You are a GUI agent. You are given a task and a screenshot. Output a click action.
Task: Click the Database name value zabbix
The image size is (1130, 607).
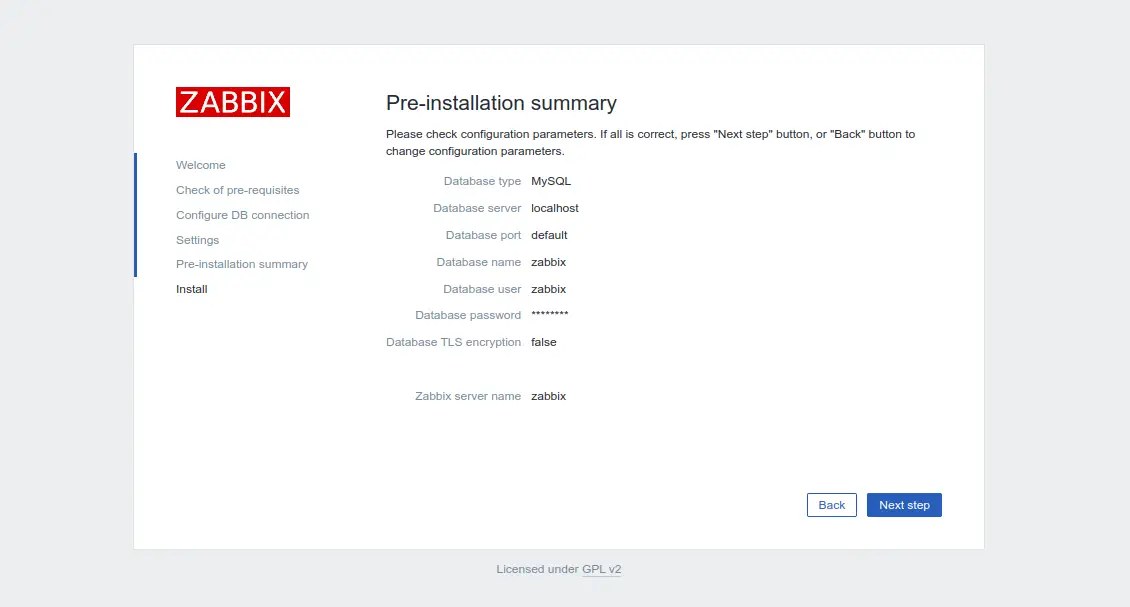548,262
